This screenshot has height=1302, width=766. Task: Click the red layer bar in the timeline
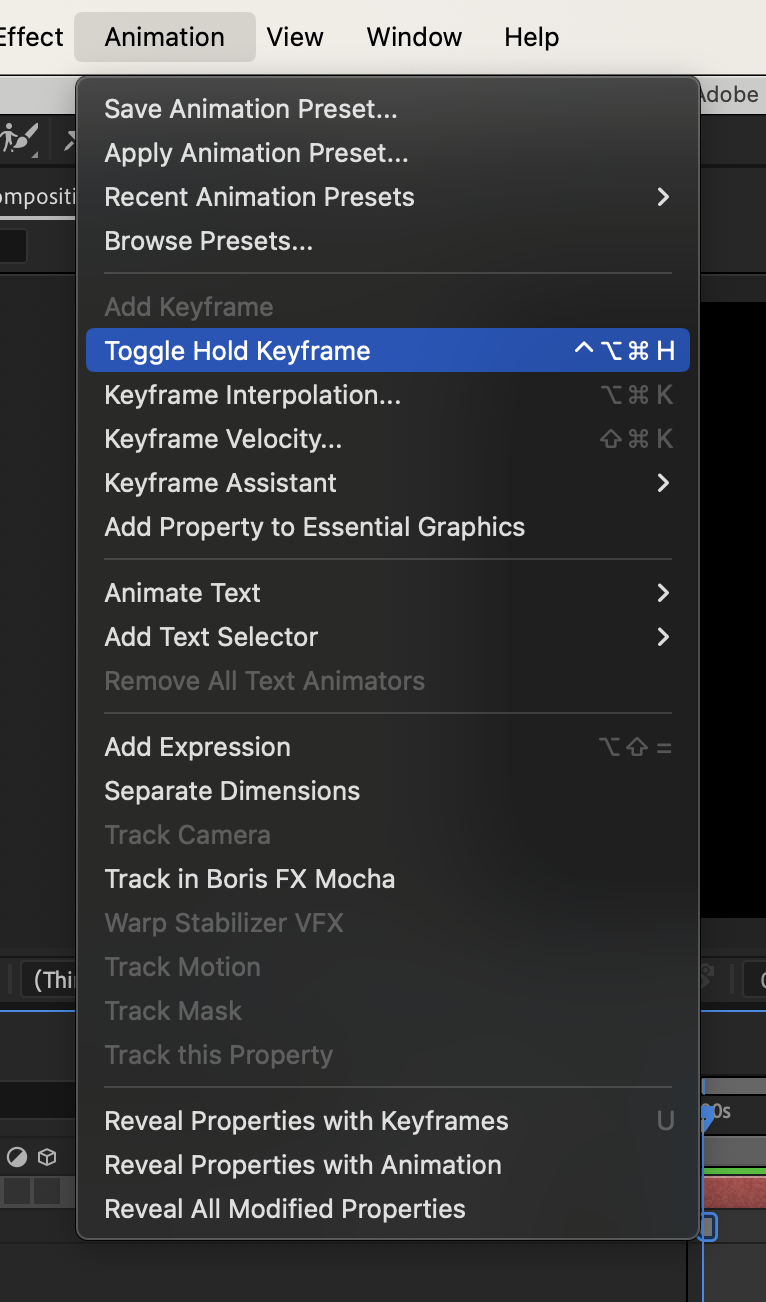pyautogui.click(x=736, y=1192)
